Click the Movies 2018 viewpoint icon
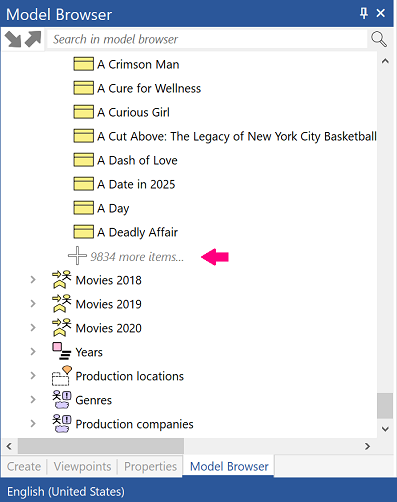This screenshot has height=502, width=397. (x=62, y=280)
